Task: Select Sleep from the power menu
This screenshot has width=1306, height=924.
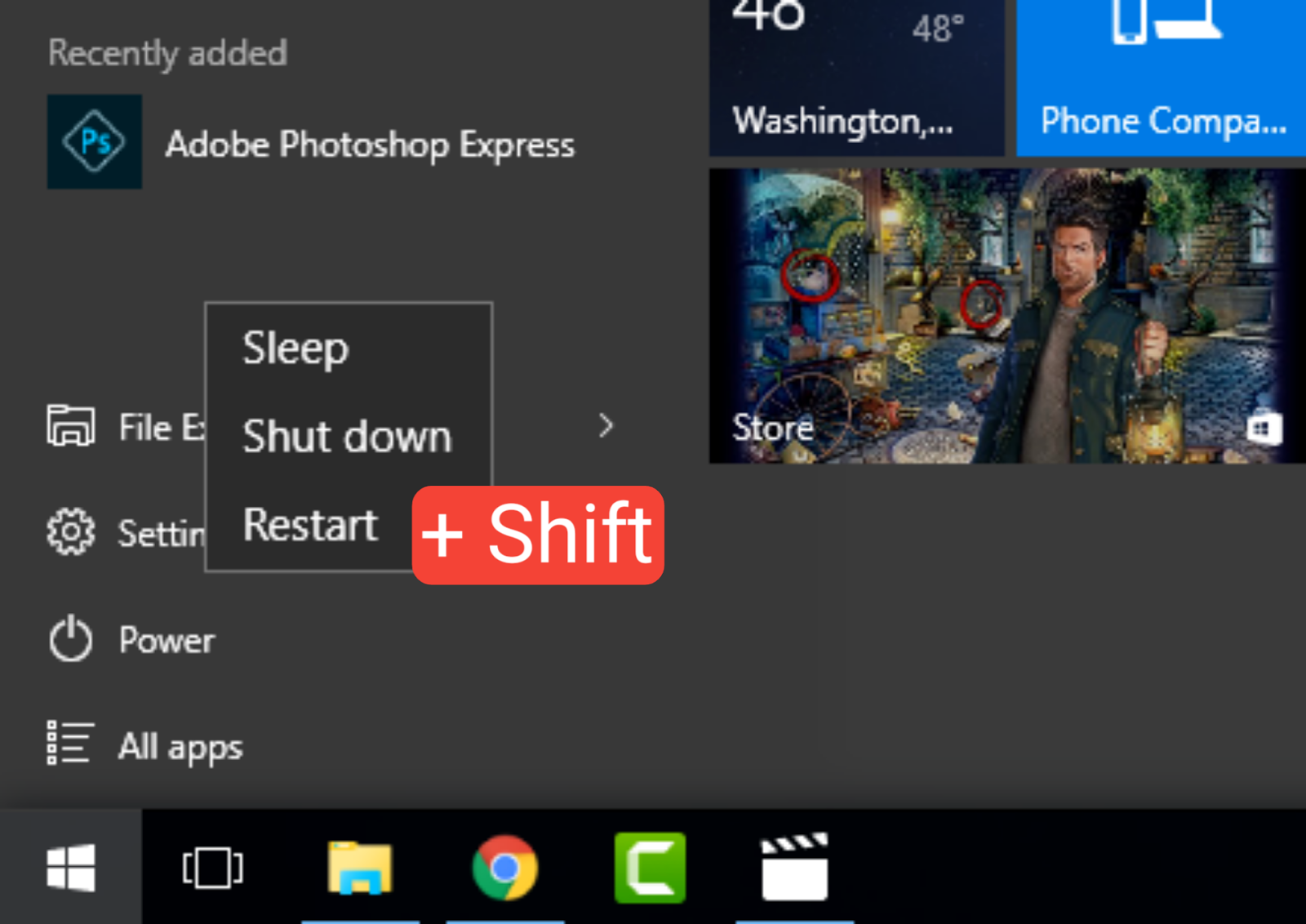Action: (295, 349)
